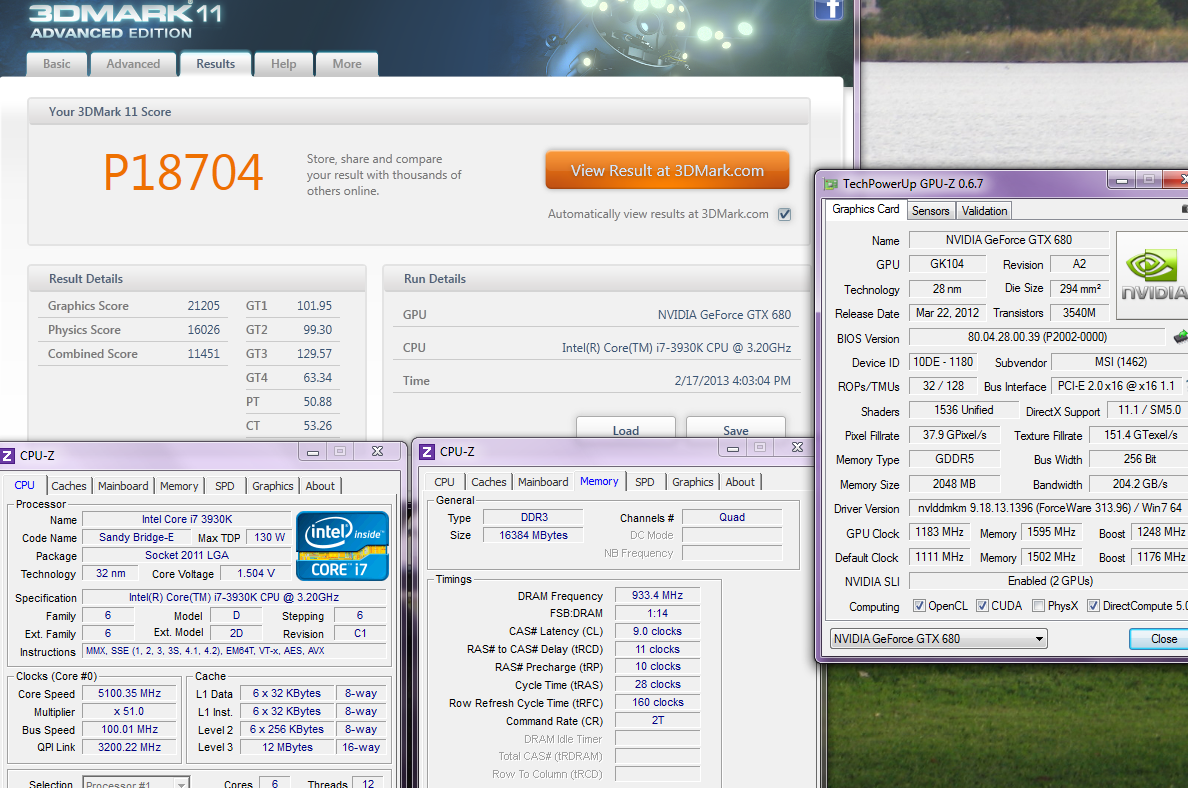Open Caches tab in right CPU-Z window
1188x788 pixels.
[489, 482]
